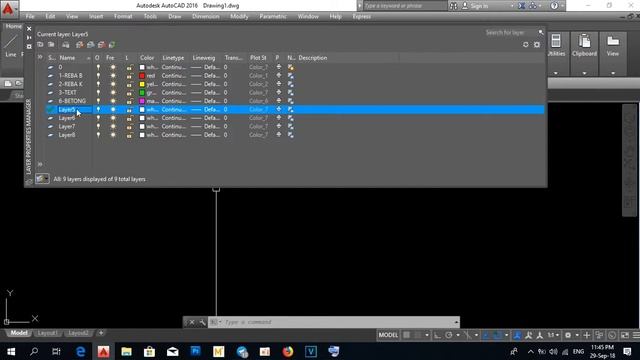Click the New Layer icon
Image resolution: width=640 pixels, height=360 pixels.
click(x=80, y=44)
